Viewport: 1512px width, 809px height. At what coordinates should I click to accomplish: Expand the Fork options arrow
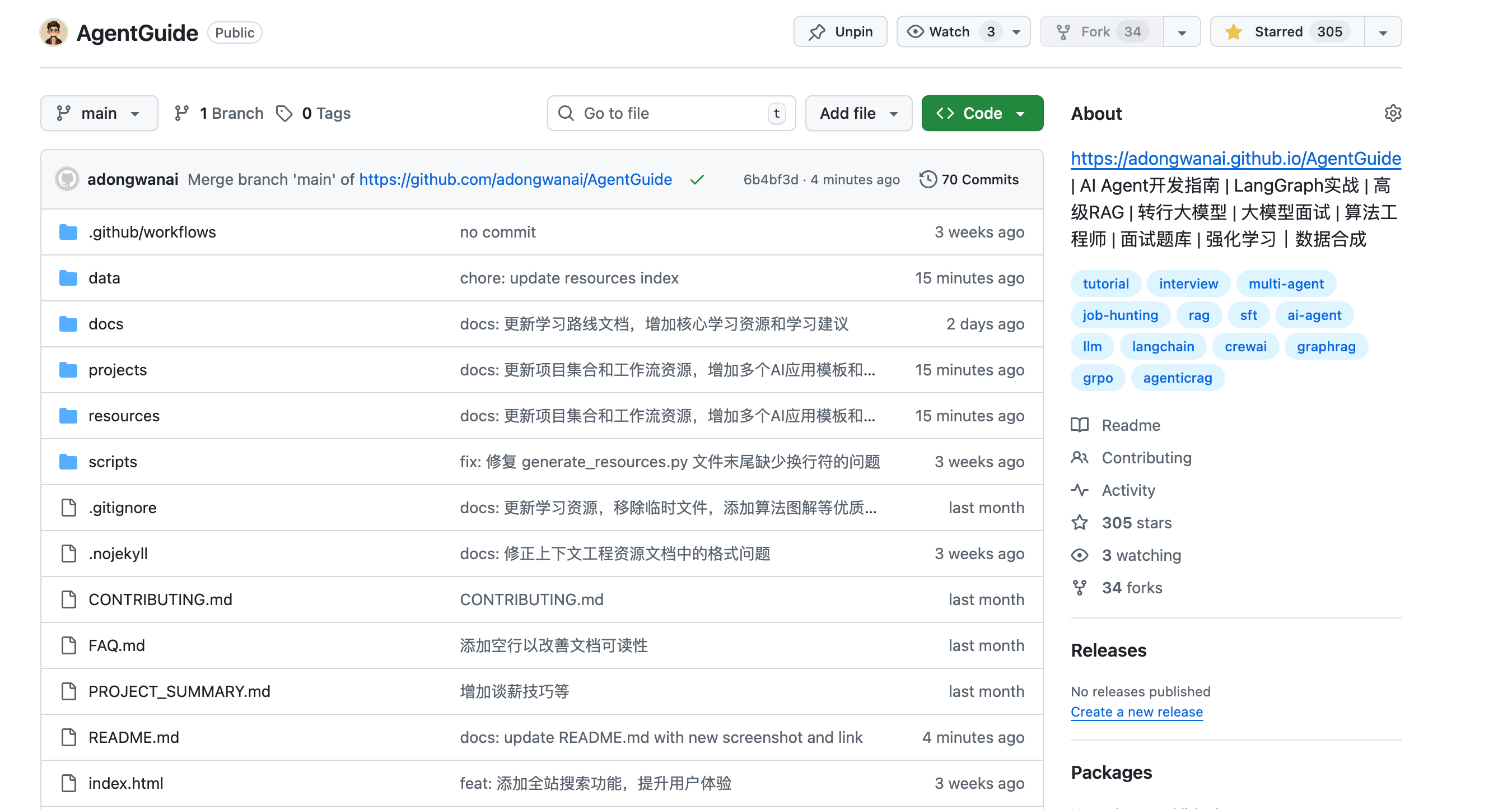coord(1182,32)
